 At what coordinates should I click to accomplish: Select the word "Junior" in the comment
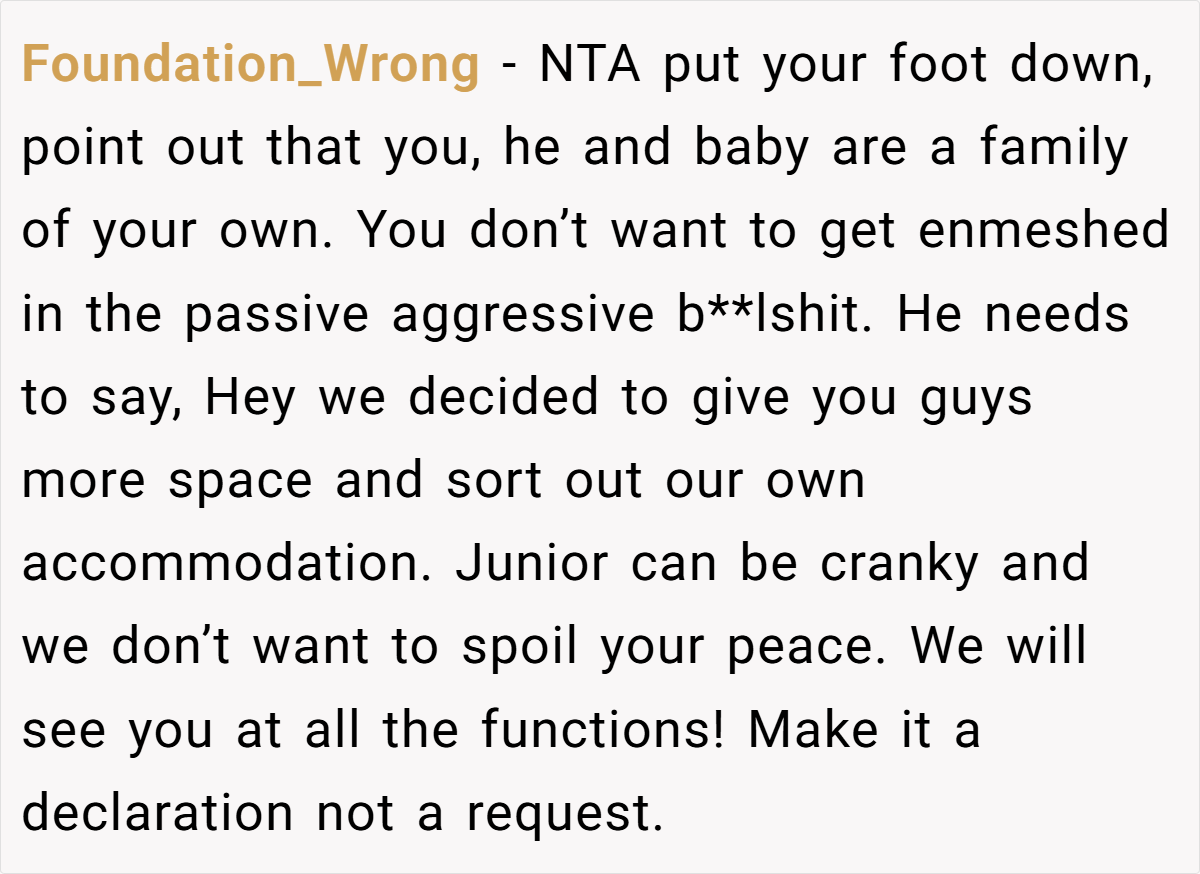click(x=531, y=562)
